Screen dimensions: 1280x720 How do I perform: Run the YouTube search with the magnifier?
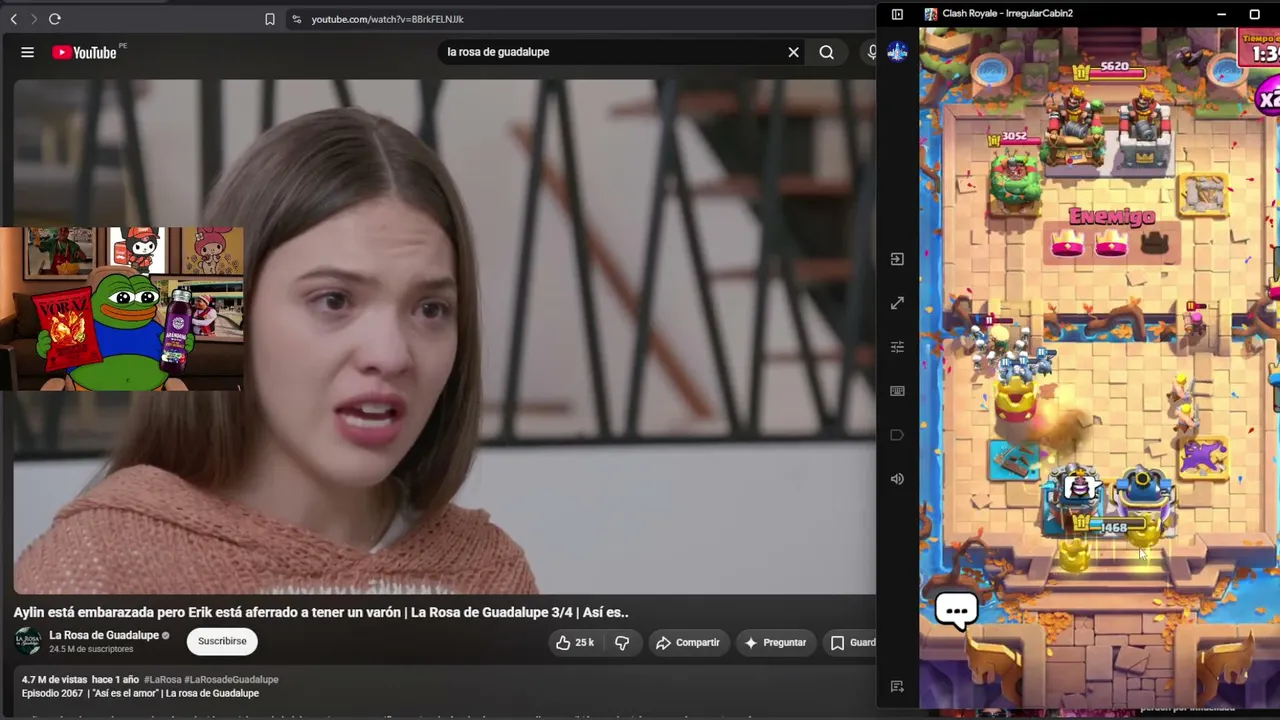tap(826, 52)
